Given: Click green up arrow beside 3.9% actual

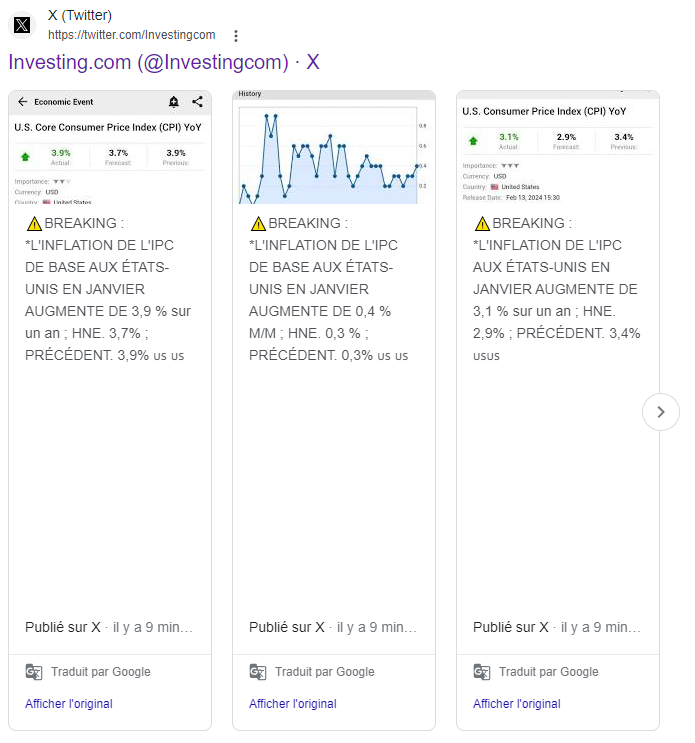Looking at the screenshot, I should pyautogui.click(x=25, y=157).
